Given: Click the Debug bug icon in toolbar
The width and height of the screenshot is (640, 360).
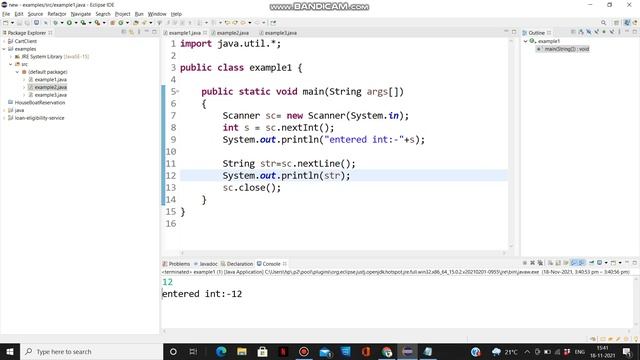Looking at the screenshot, I should pyautogui.click(x=56, y=23).
